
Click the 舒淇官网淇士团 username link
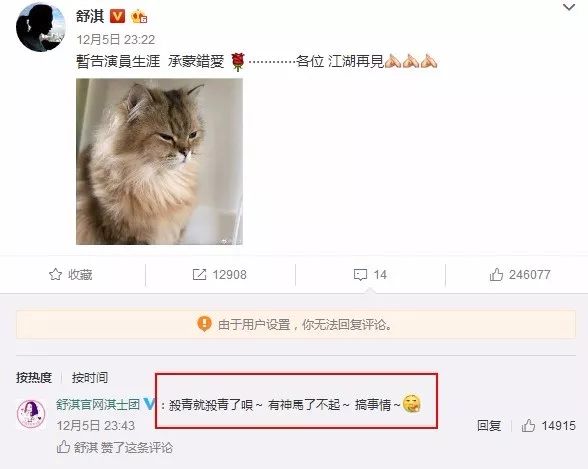[98, 404]
